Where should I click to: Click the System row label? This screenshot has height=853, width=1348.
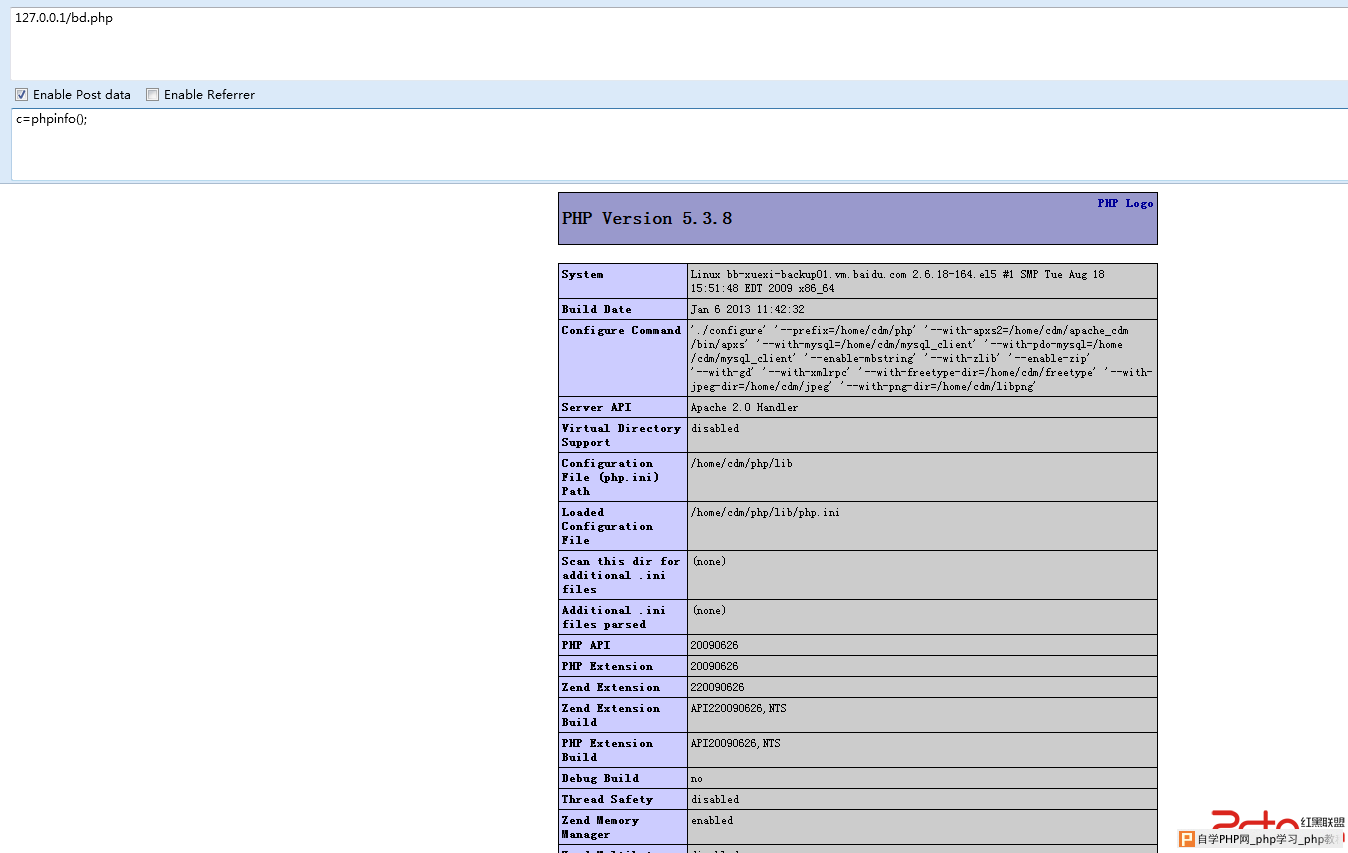582,274
